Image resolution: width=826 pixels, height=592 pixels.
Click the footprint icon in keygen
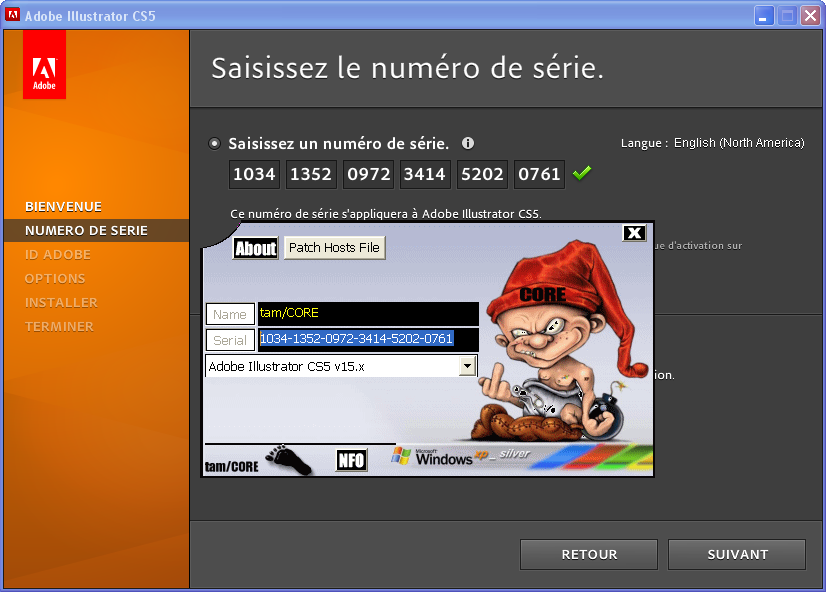pyautogui.click(x=288, y=459)
